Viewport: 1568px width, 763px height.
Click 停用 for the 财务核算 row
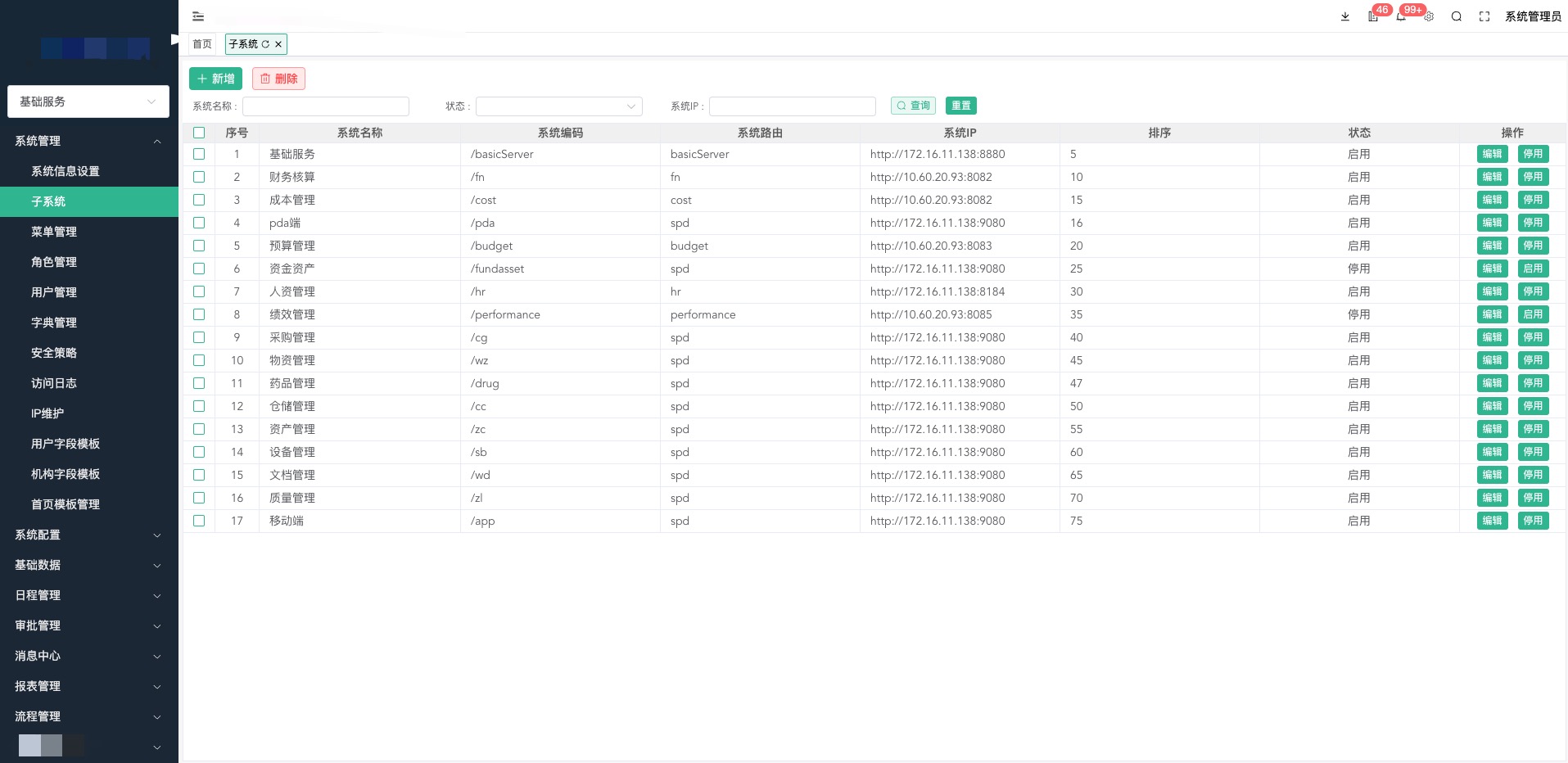point(1533,177)
